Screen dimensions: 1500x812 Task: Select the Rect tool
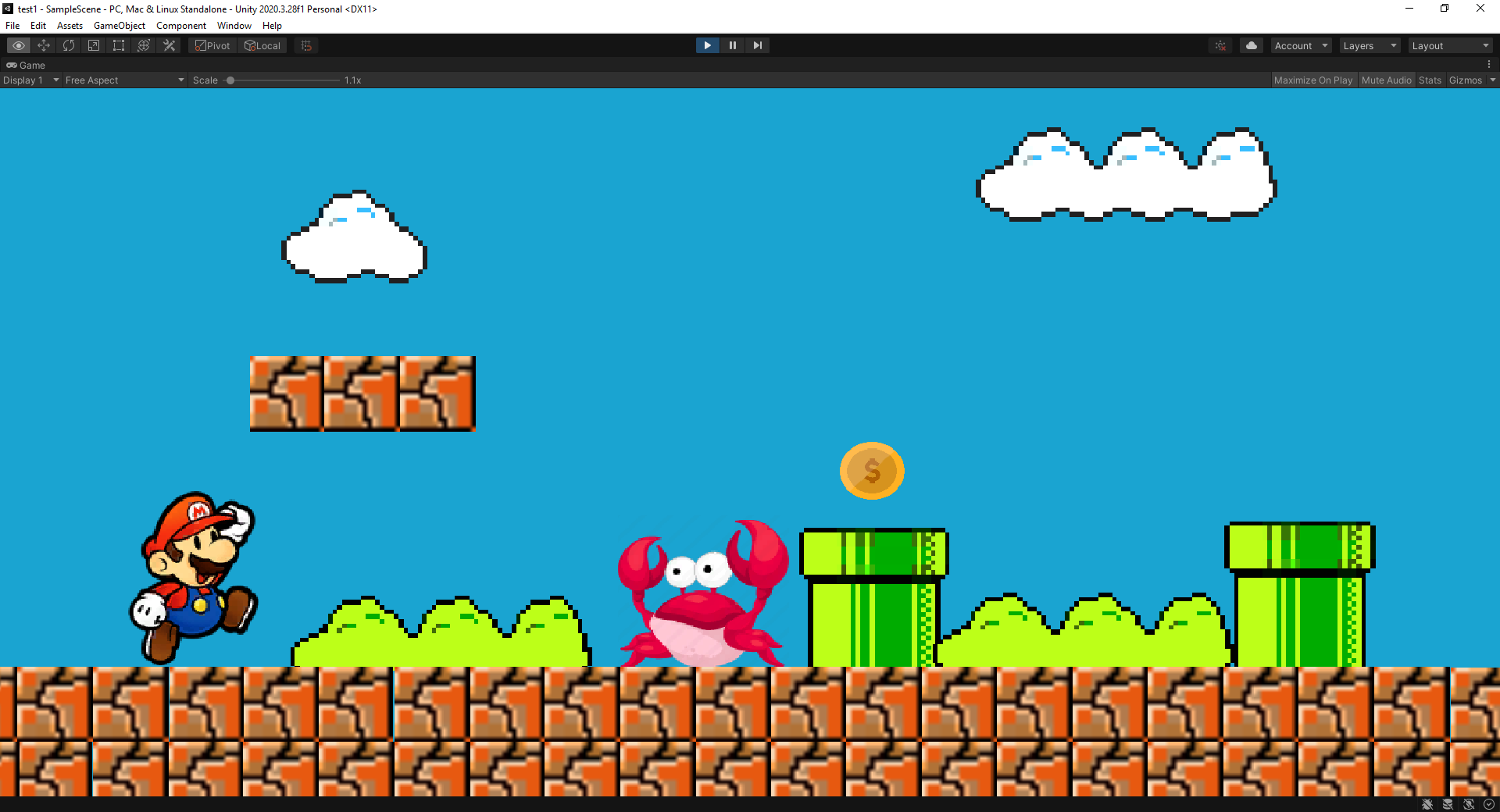click(x=118, y=45)
